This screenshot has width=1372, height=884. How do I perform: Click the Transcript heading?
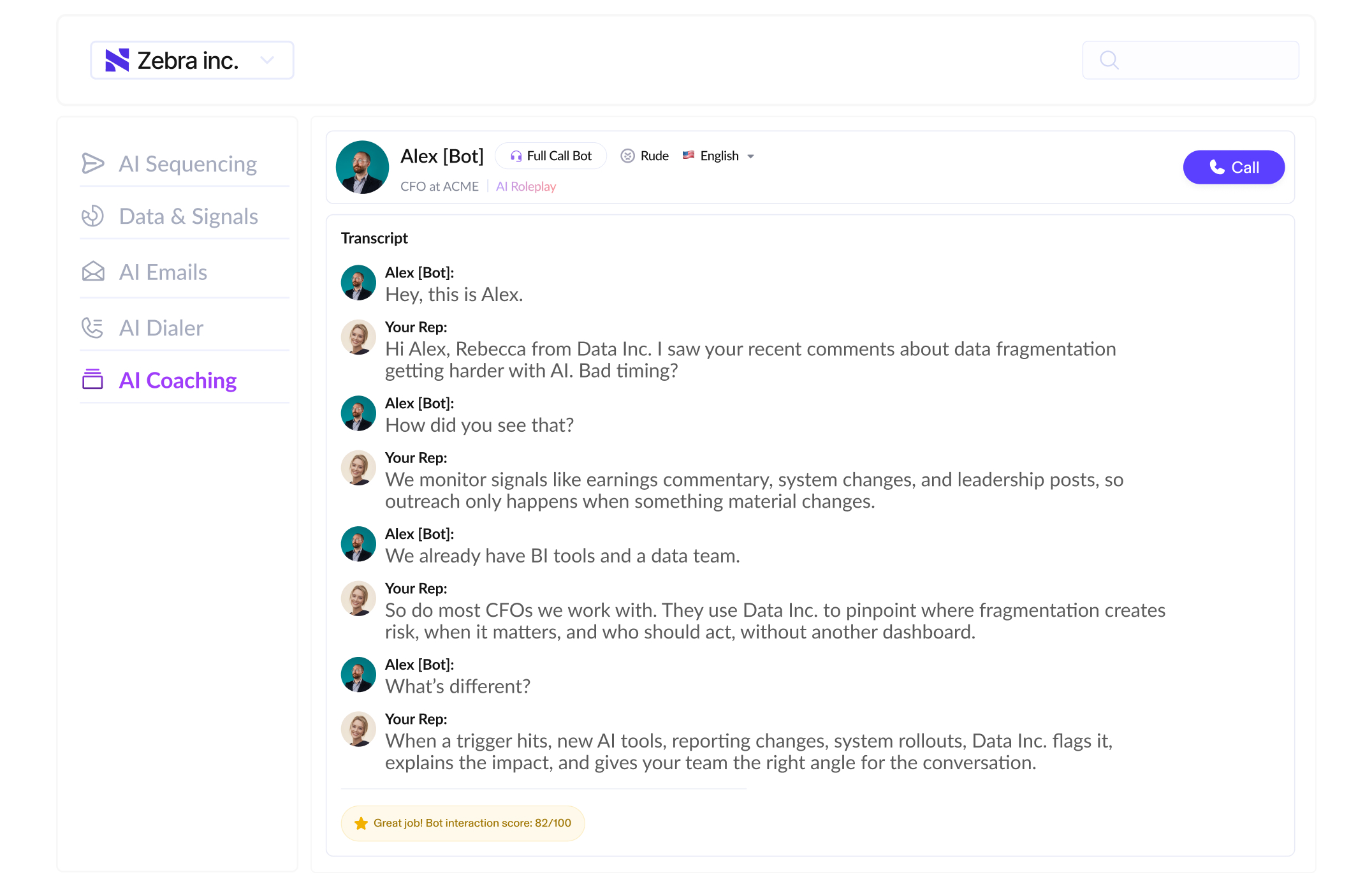click(x=374, y=239)
